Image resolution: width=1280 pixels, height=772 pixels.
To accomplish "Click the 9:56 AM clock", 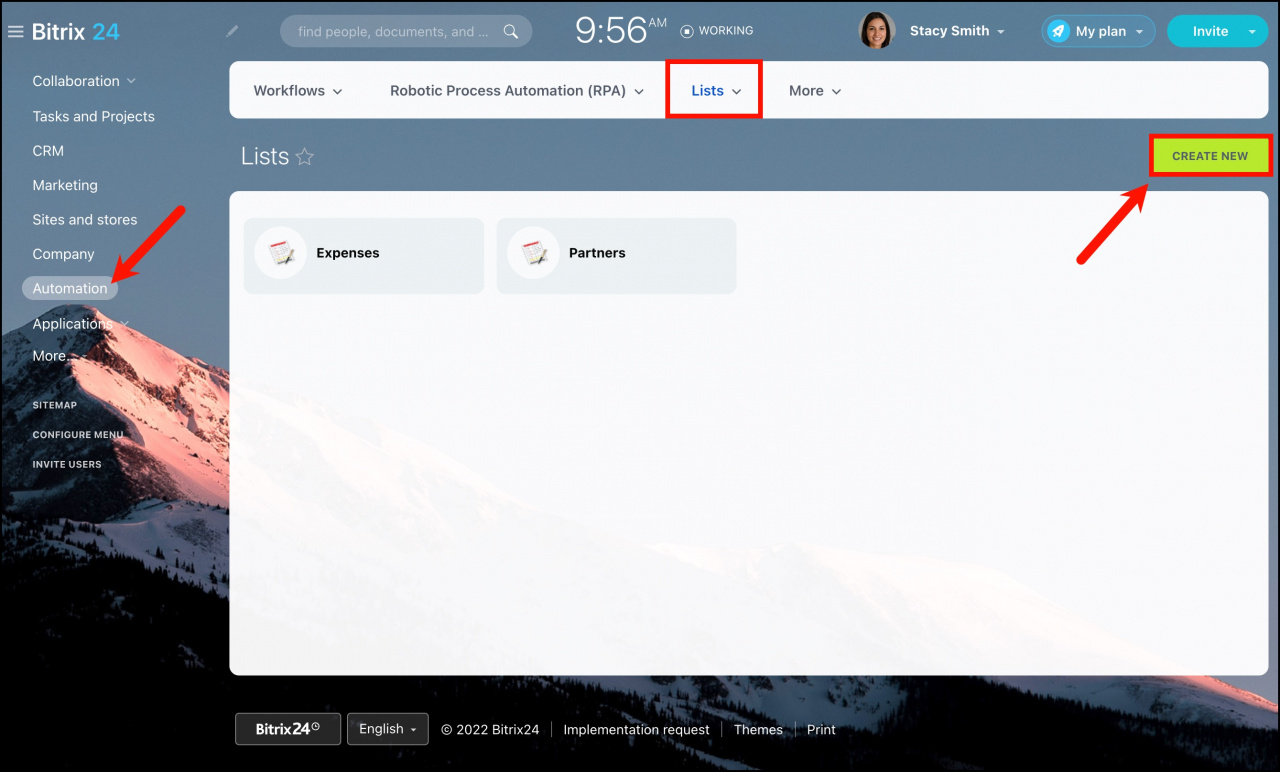I will [x=621, y=31].
